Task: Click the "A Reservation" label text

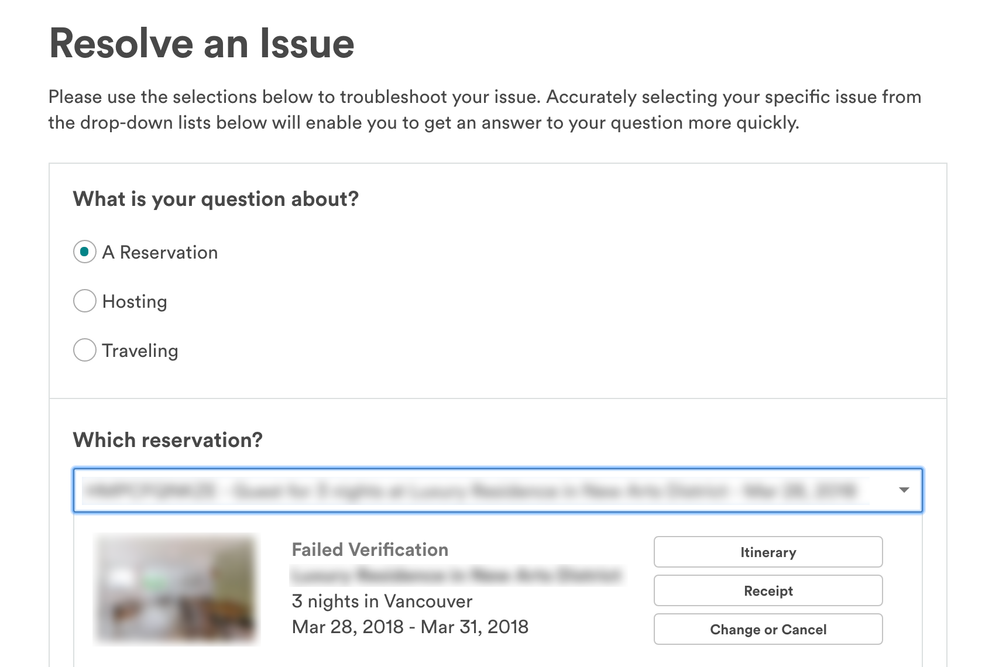Action: point(159,252)
